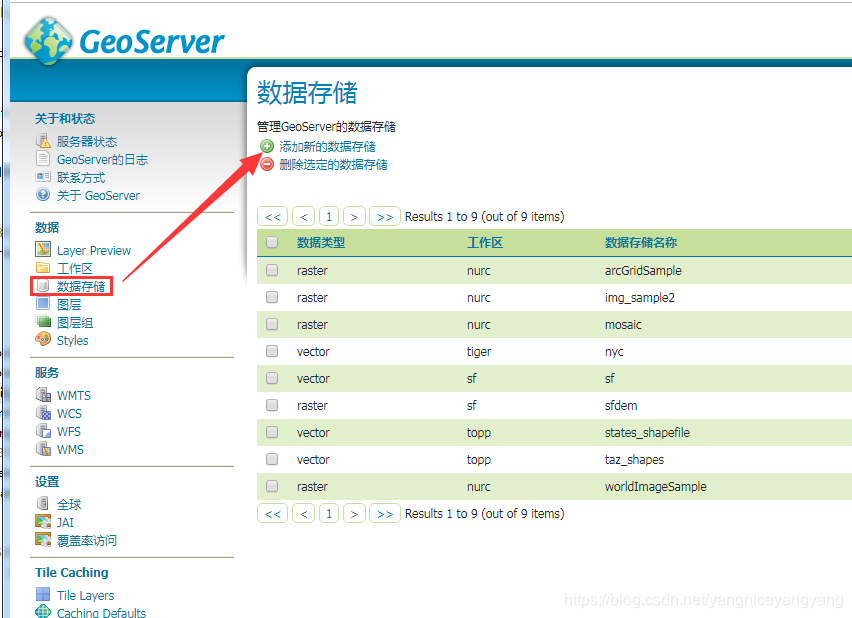This screenshot has height=618, width=852.
Task: Open GeoServer的日志 in the sidebar
Action: point(102,159)
